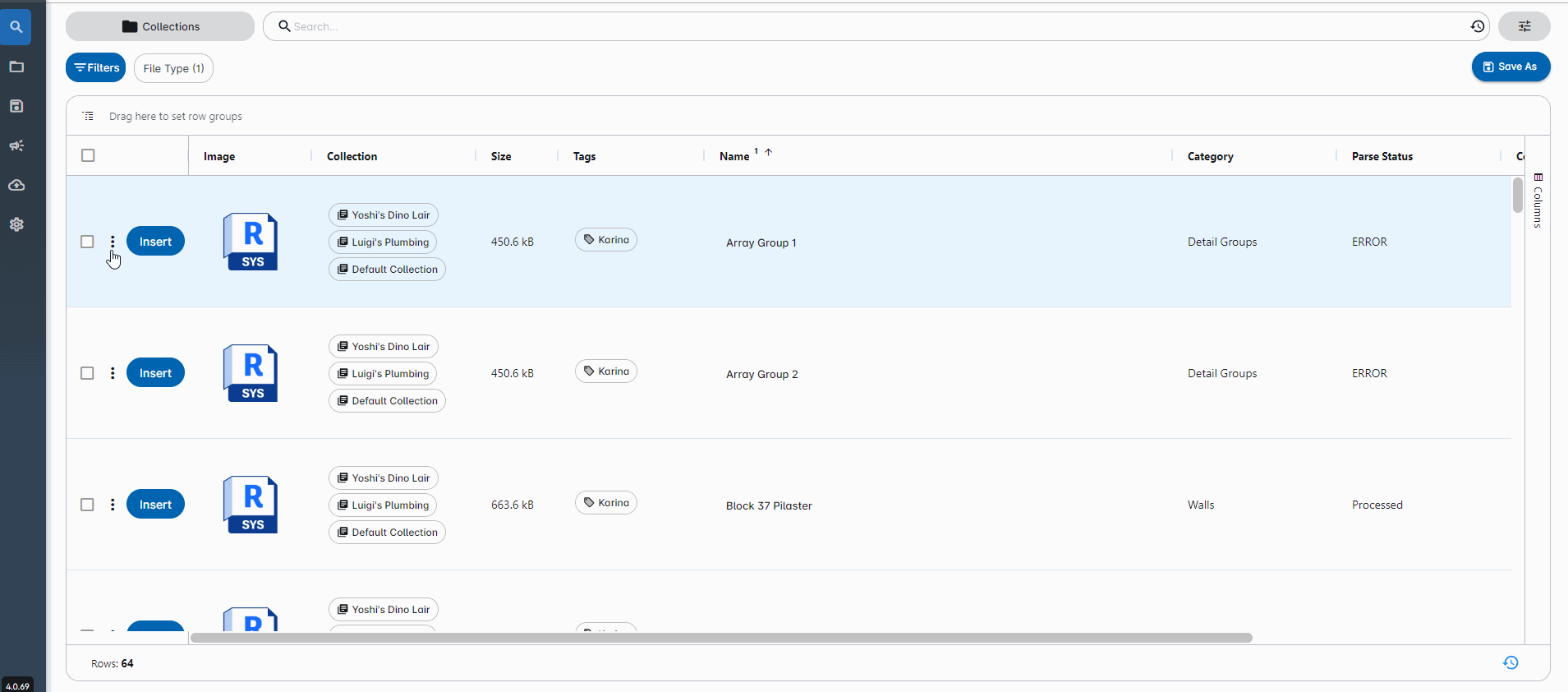
Task: Open the saved items icon in sidebar
Action: tap(16, 106)
